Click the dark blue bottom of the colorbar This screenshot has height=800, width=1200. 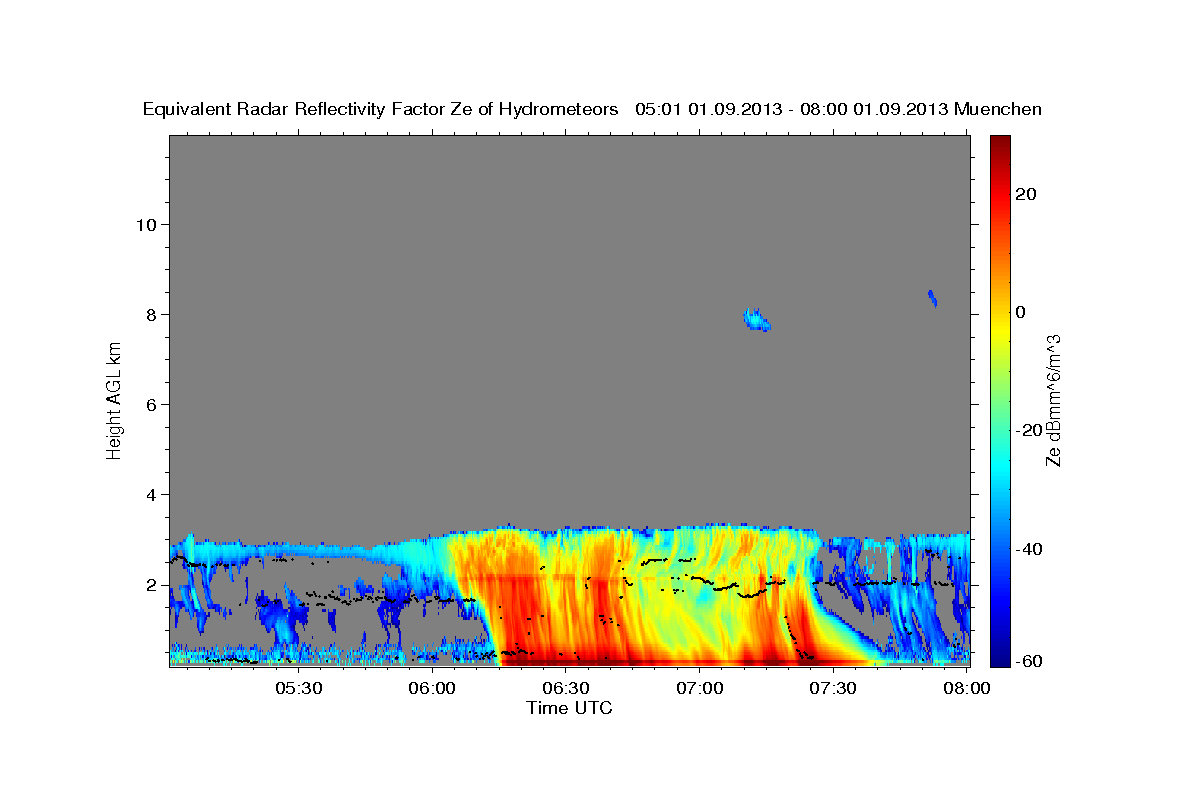pos(998,658)
